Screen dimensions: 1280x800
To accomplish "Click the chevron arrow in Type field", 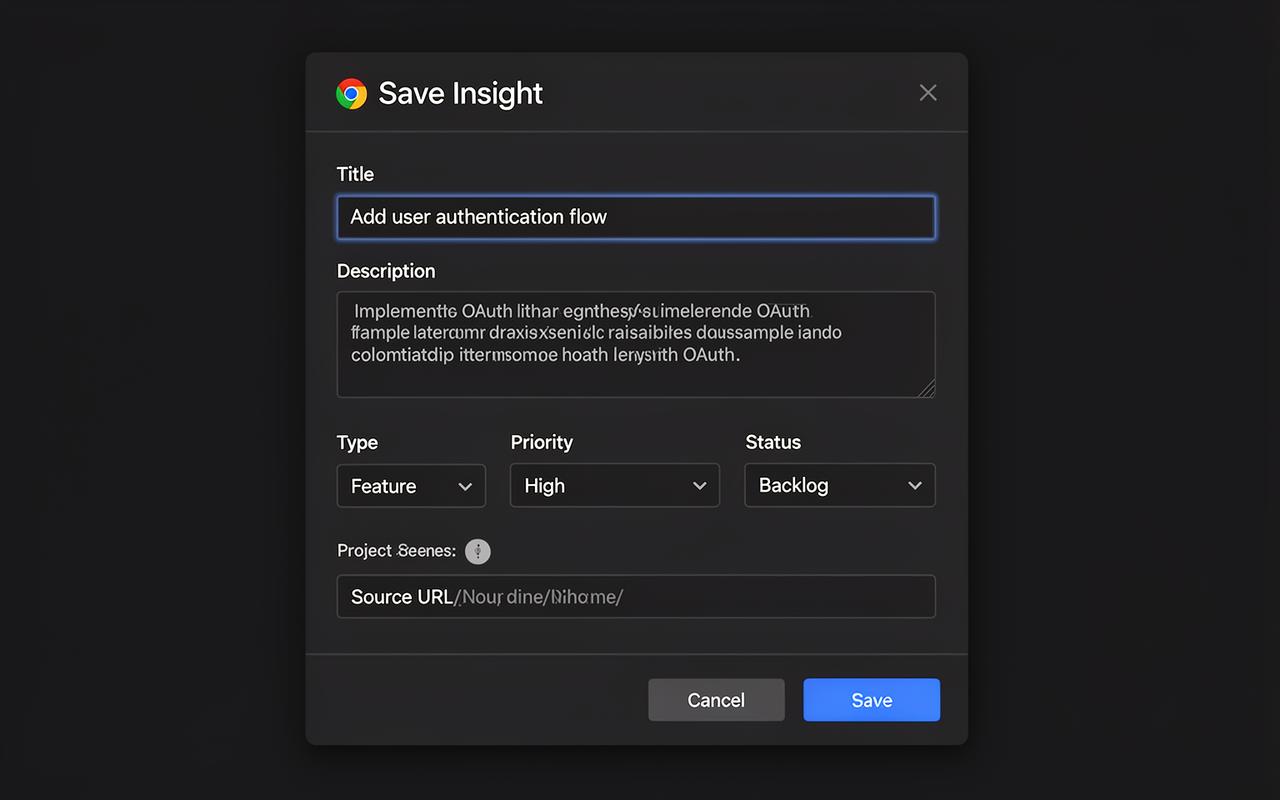I will click(x=465, y=487).
